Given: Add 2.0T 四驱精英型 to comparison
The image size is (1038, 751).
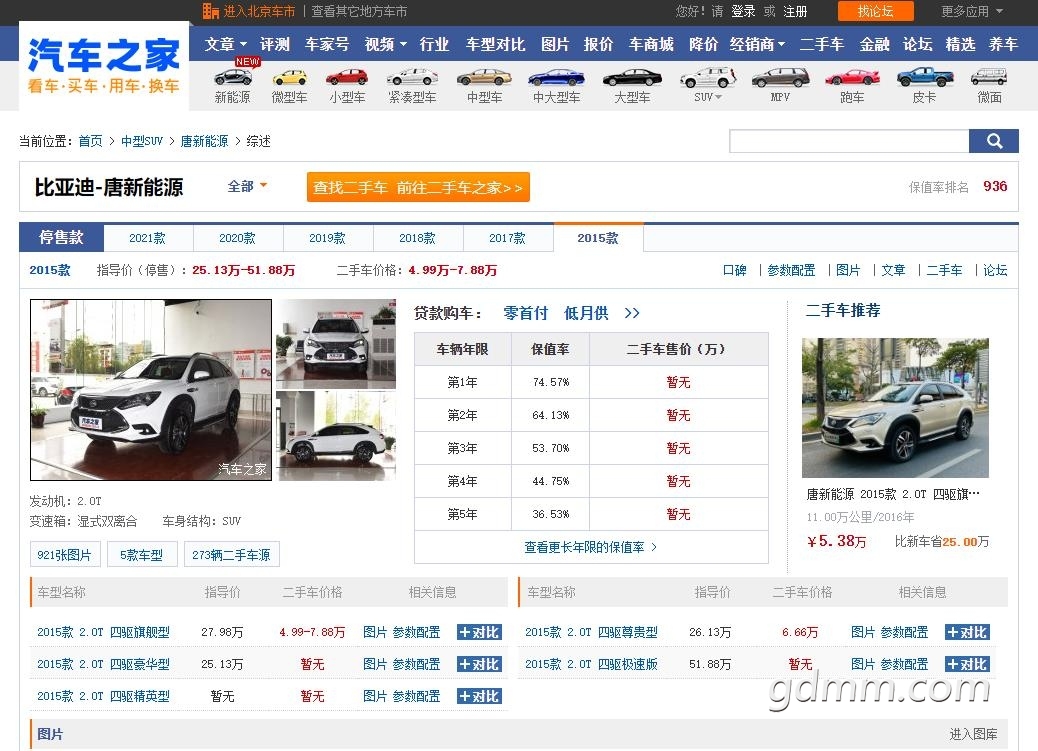Looking at the screenshot, I should coord(479,696).
